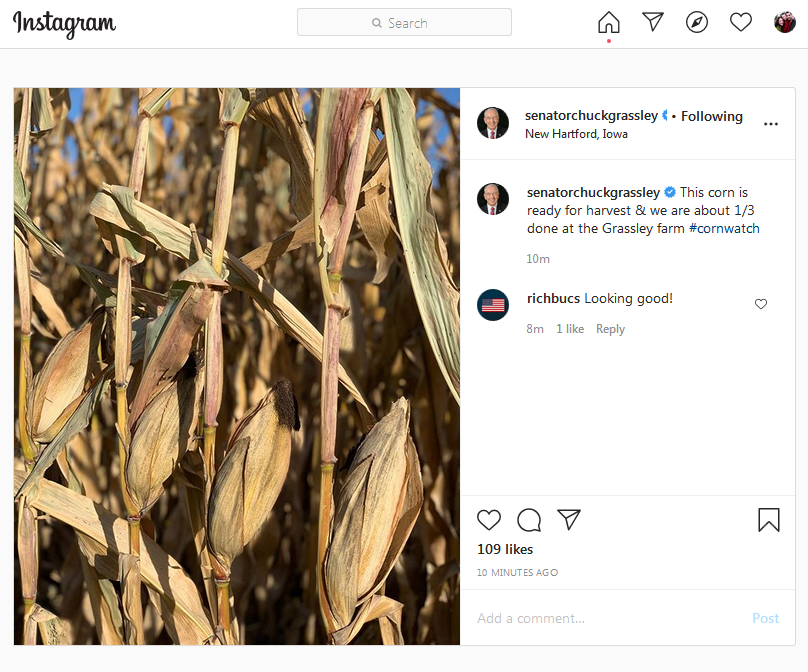This screenshot has height=672, width=808.
Task: Open post options three-dots menu
Action: coord(771,124)
